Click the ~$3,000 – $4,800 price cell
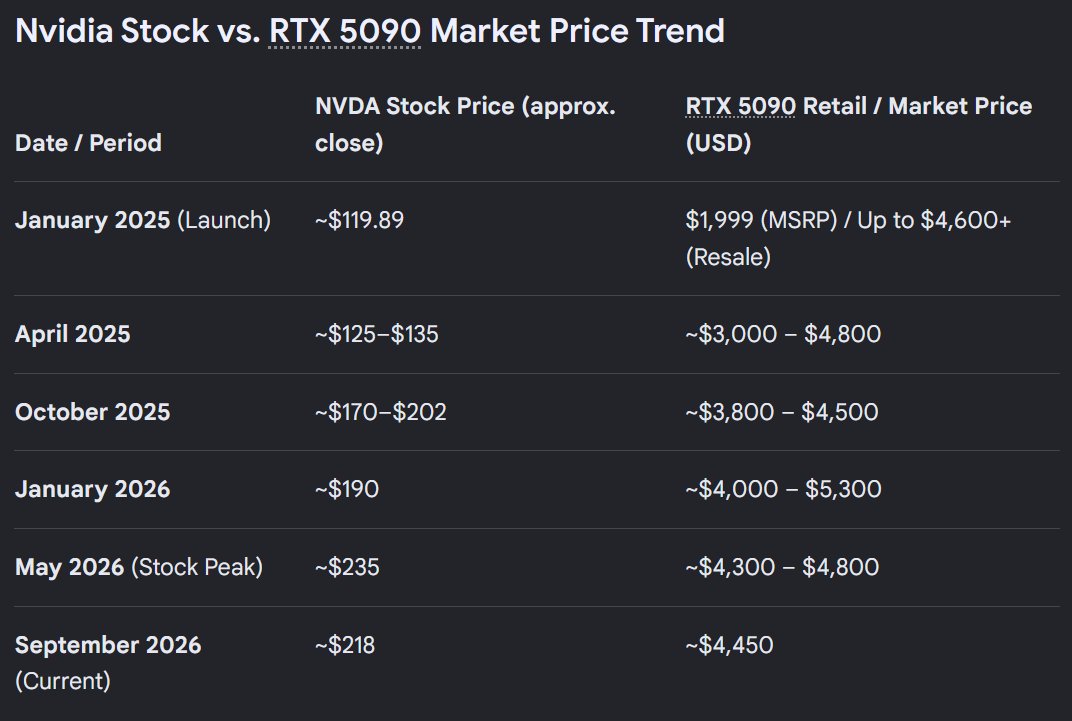 pyautogui.click(x=783, y=334)
